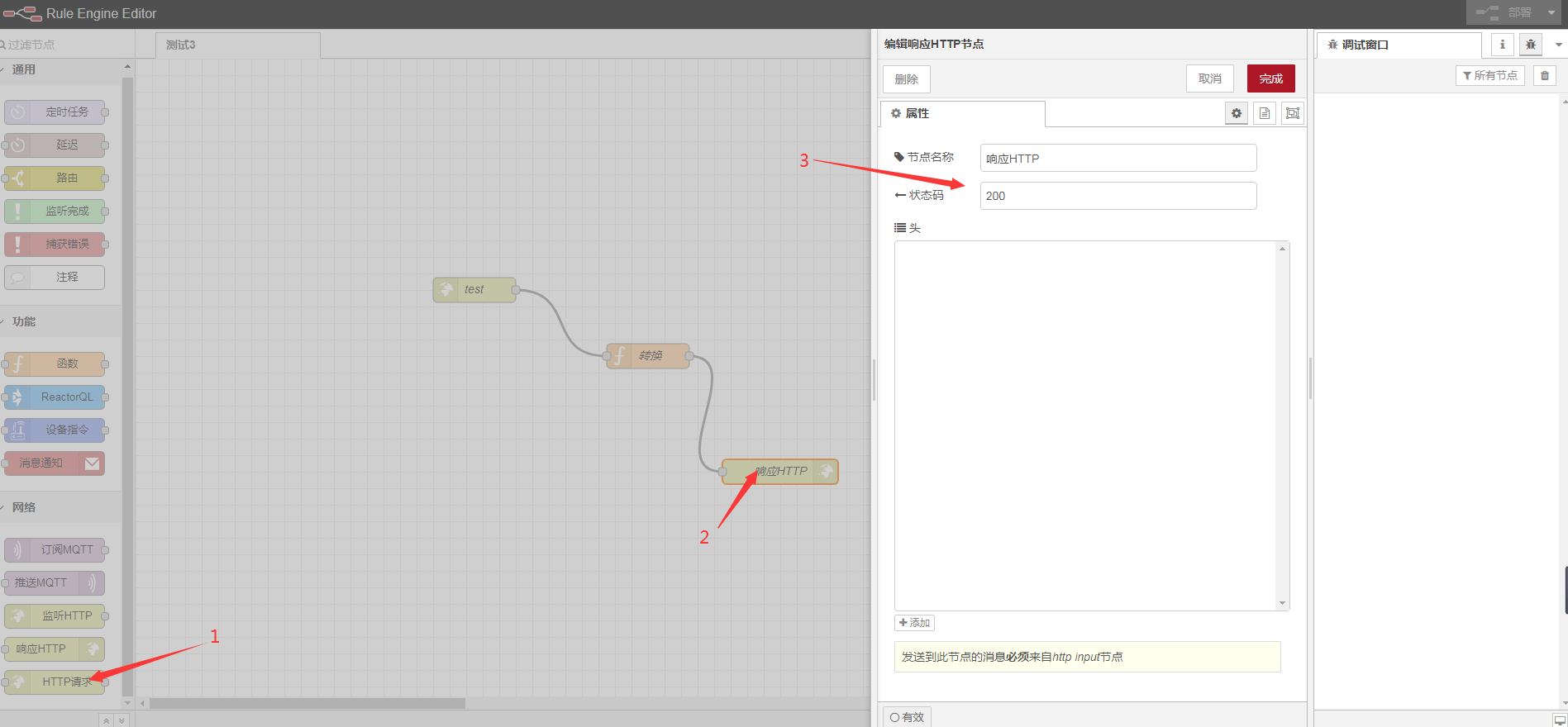Open the node description document icon
1568x727 pixels.
tap(1265, 113)
